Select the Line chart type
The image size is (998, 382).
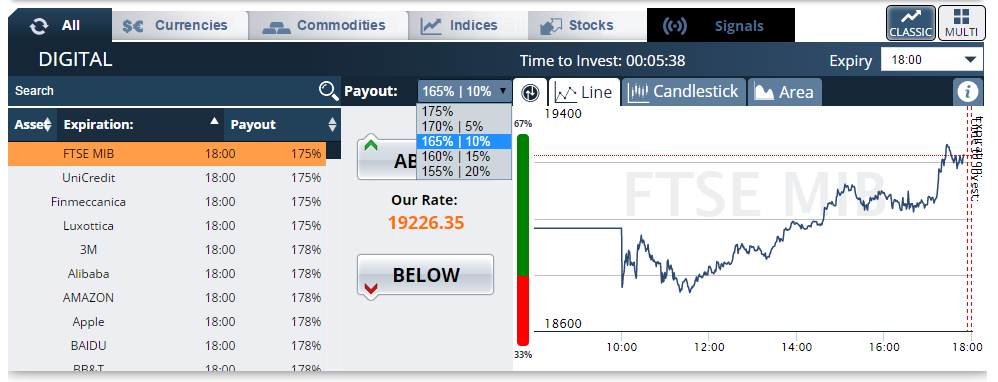584,92
